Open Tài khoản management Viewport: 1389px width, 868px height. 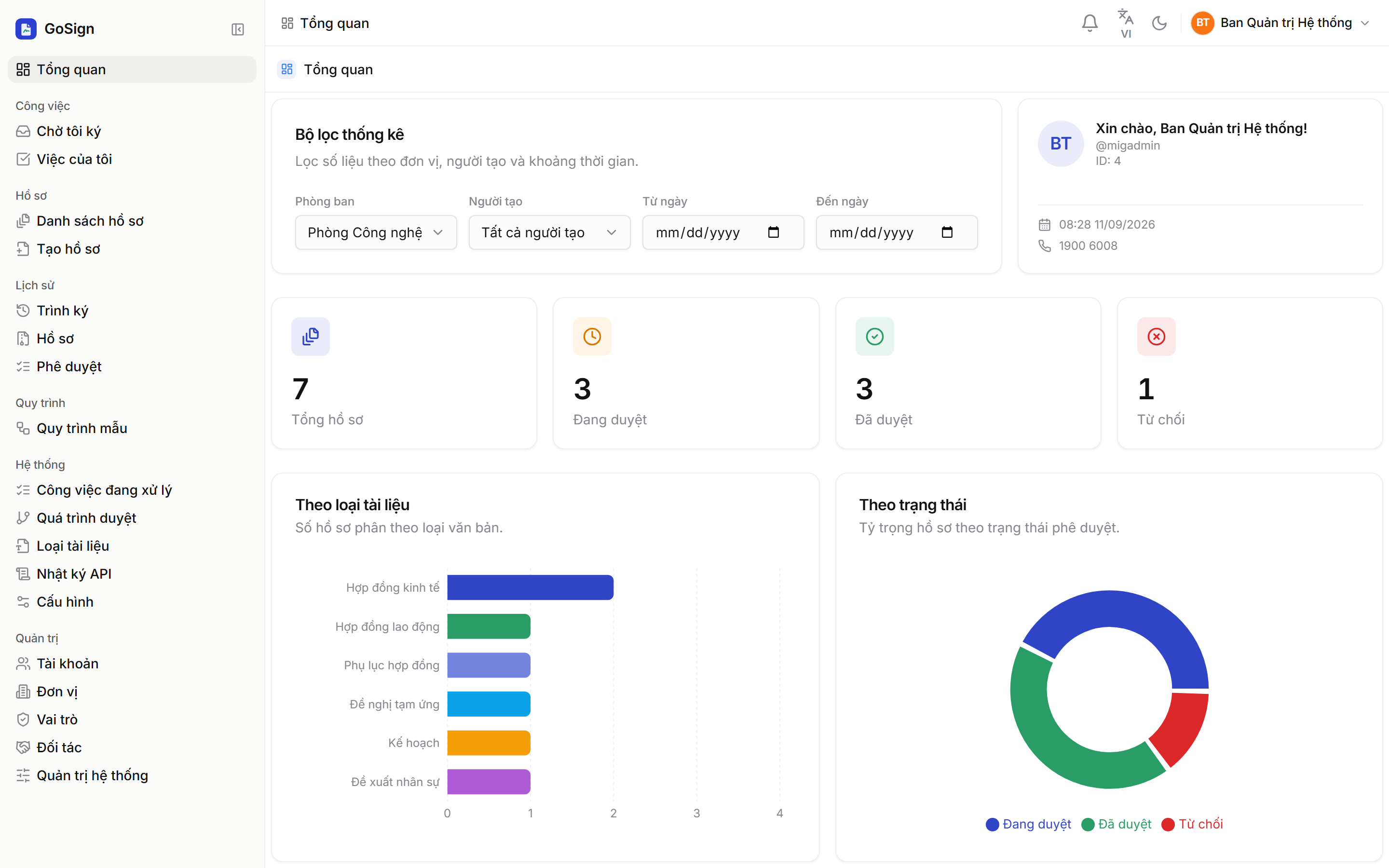point(132,664)
